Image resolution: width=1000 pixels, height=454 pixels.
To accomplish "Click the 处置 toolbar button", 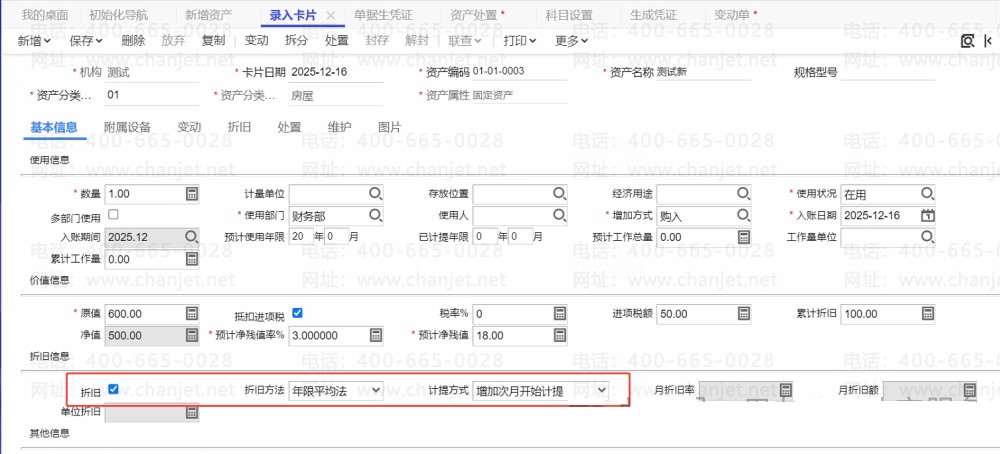I will [337, 41].
